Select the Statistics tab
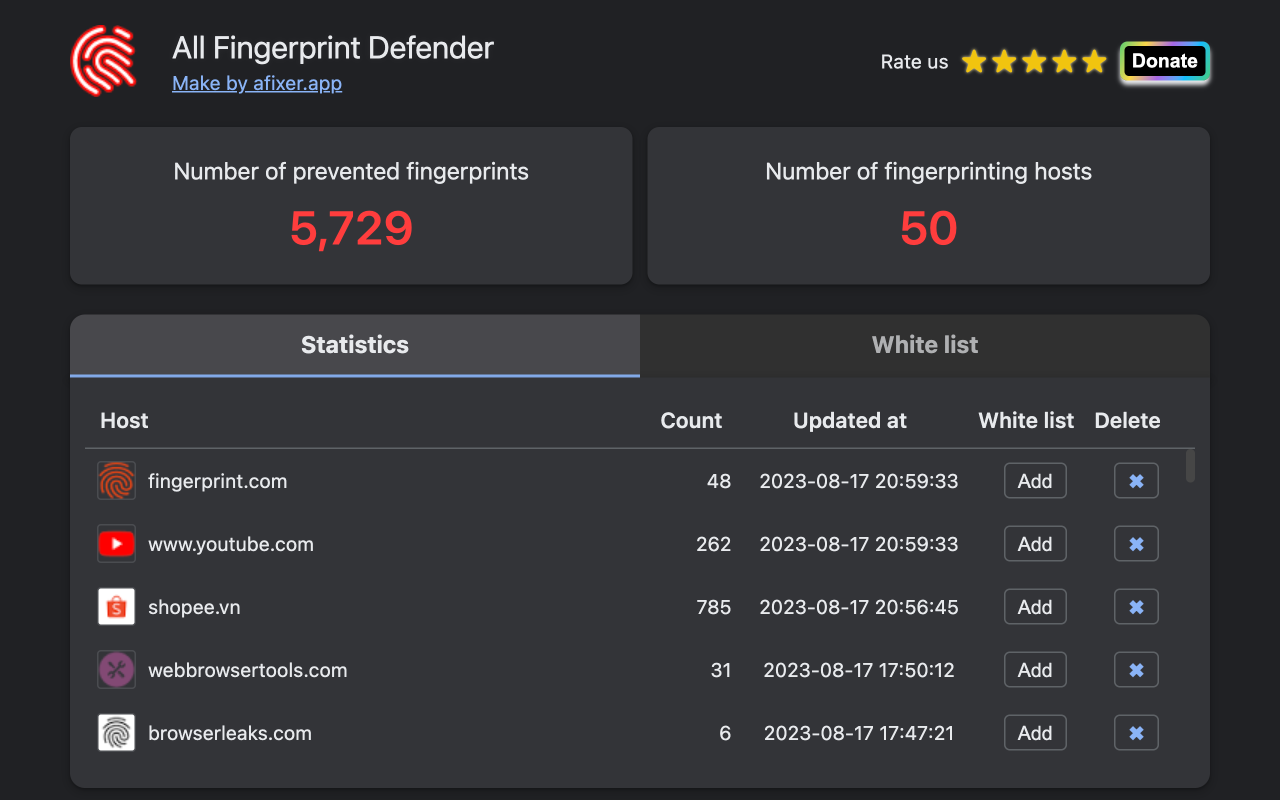This screenshot has width=1280, height=800. [354, 345]
